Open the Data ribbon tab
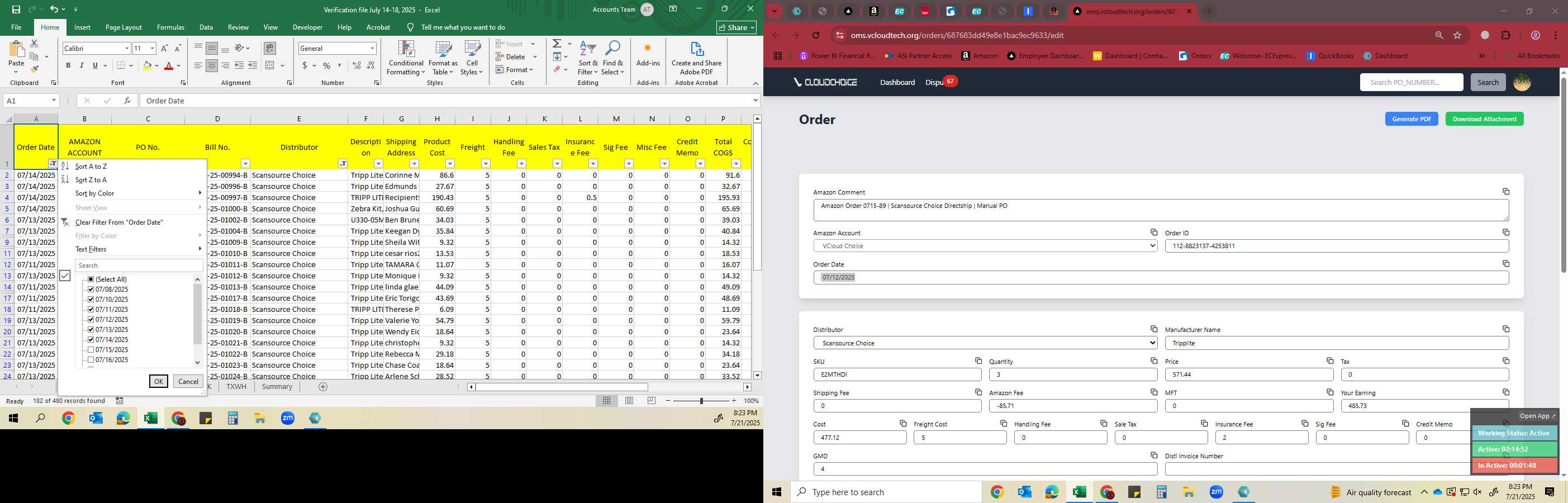Viewport: 1568px width, 503px height. tap(206, 27)
